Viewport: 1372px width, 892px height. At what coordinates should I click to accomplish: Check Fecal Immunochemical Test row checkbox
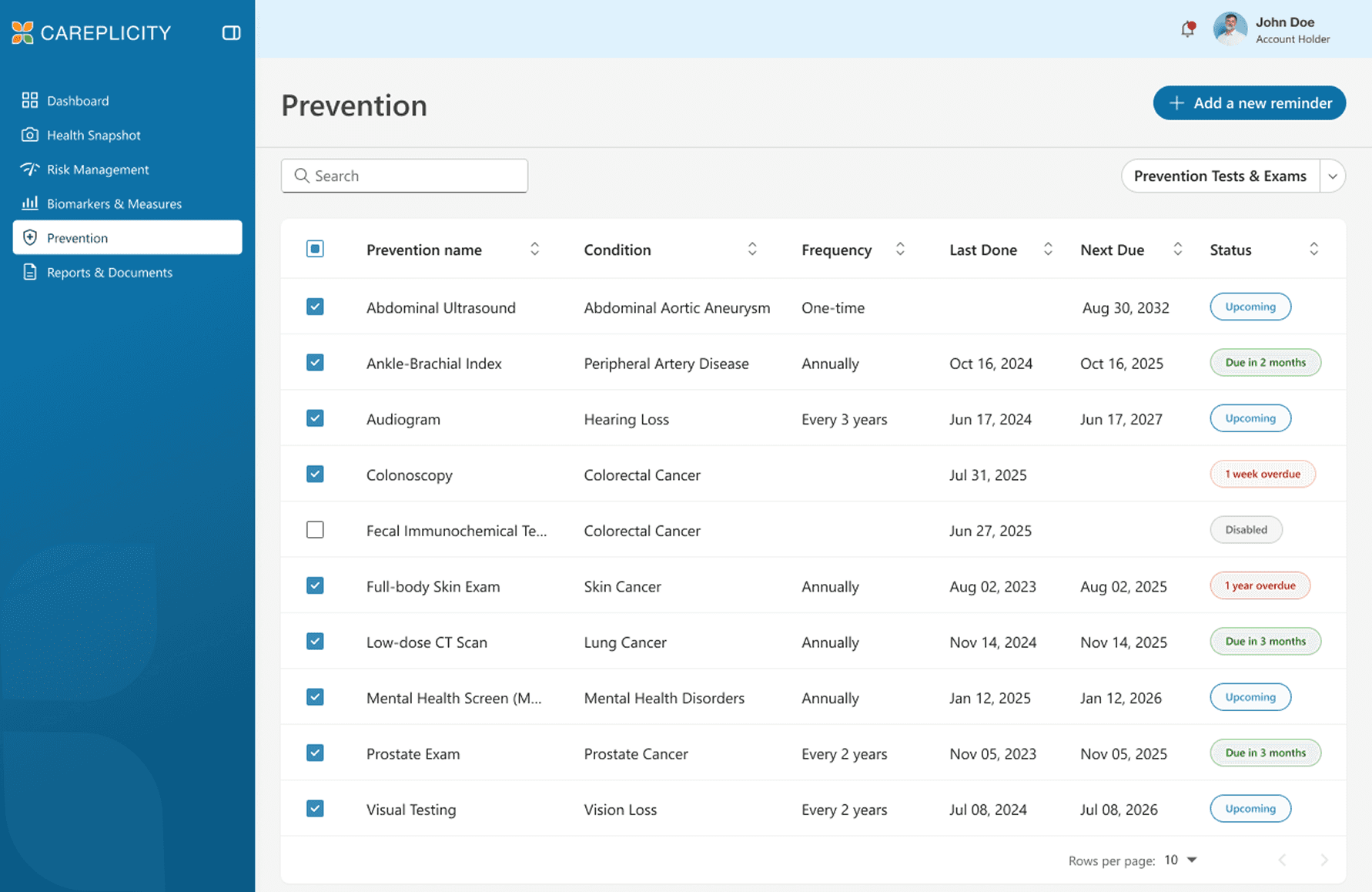tap(315, 530)
